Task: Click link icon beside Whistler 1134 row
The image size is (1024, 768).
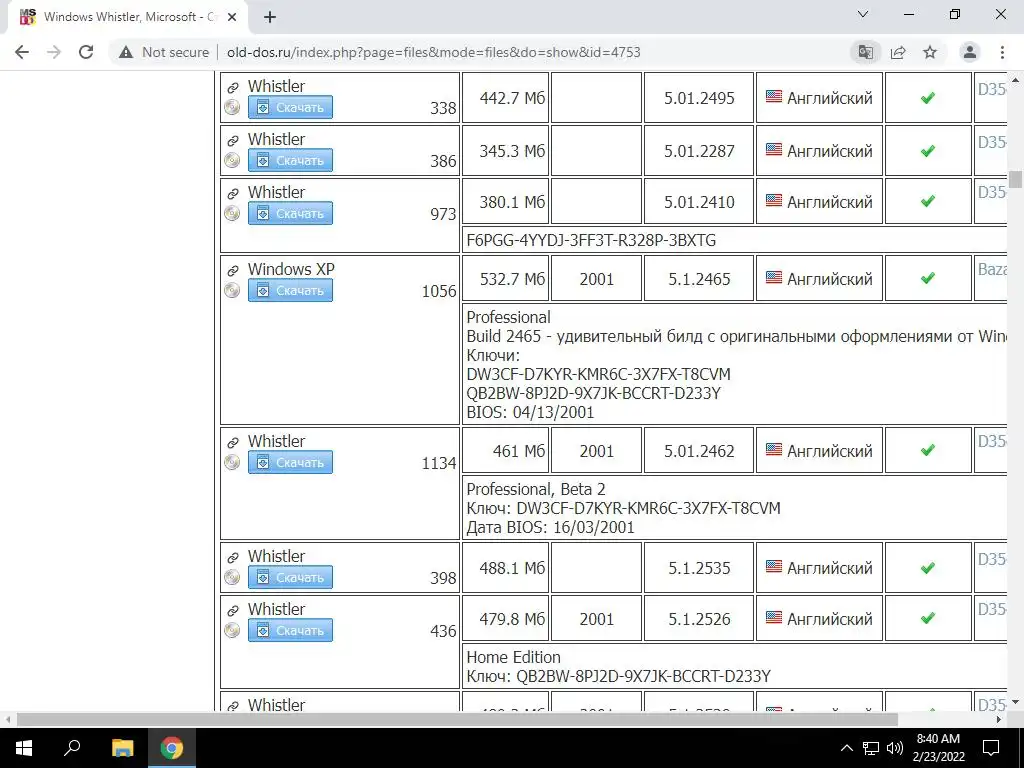Action: click(232, 442)
